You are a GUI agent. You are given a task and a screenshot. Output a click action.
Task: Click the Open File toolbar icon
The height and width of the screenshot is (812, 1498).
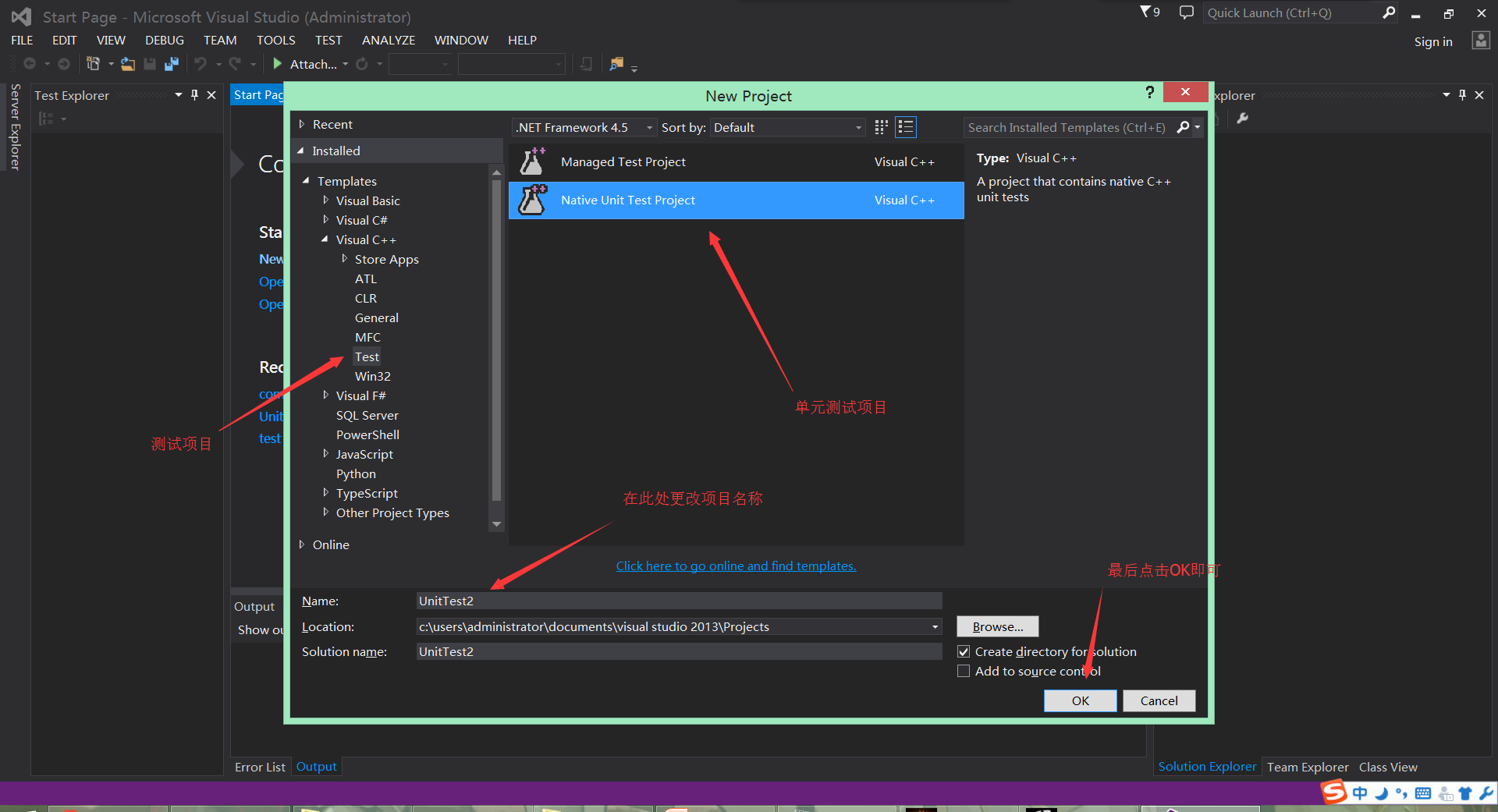[x=127, y=64]
